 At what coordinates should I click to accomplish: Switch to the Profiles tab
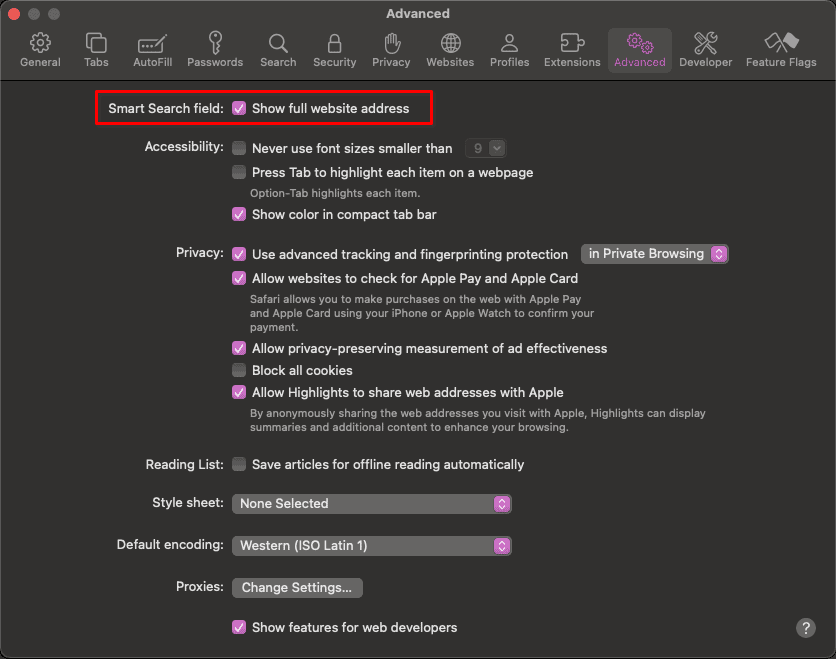pos(509,50)
